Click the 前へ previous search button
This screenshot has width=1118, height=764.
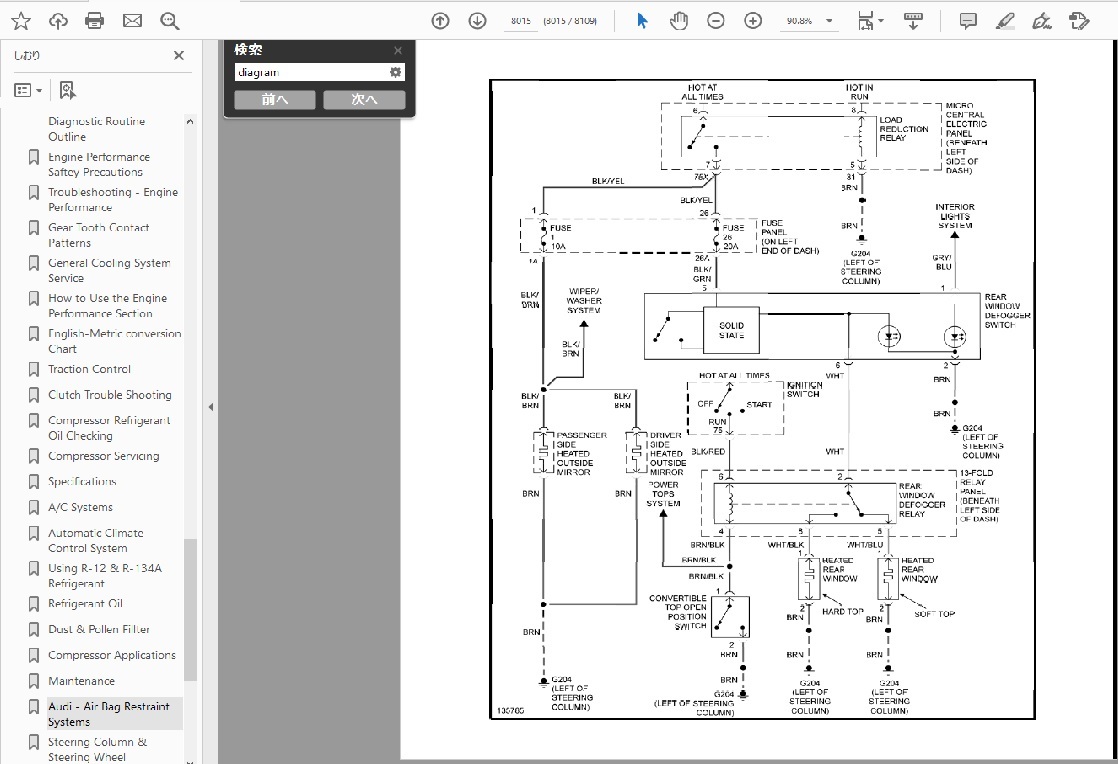point(275,100)
